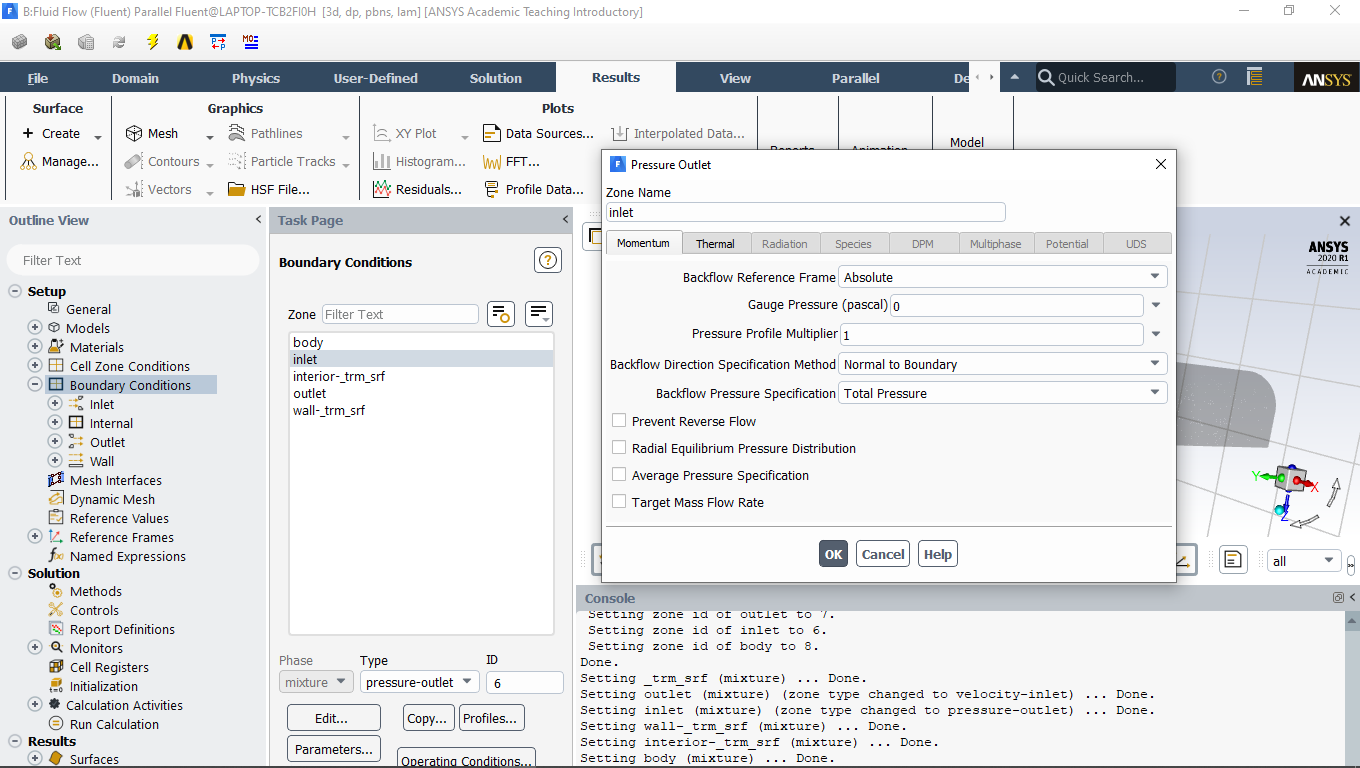Enable Prevent Reverse Flow checkbox
1360x768 pixels.
619,422
